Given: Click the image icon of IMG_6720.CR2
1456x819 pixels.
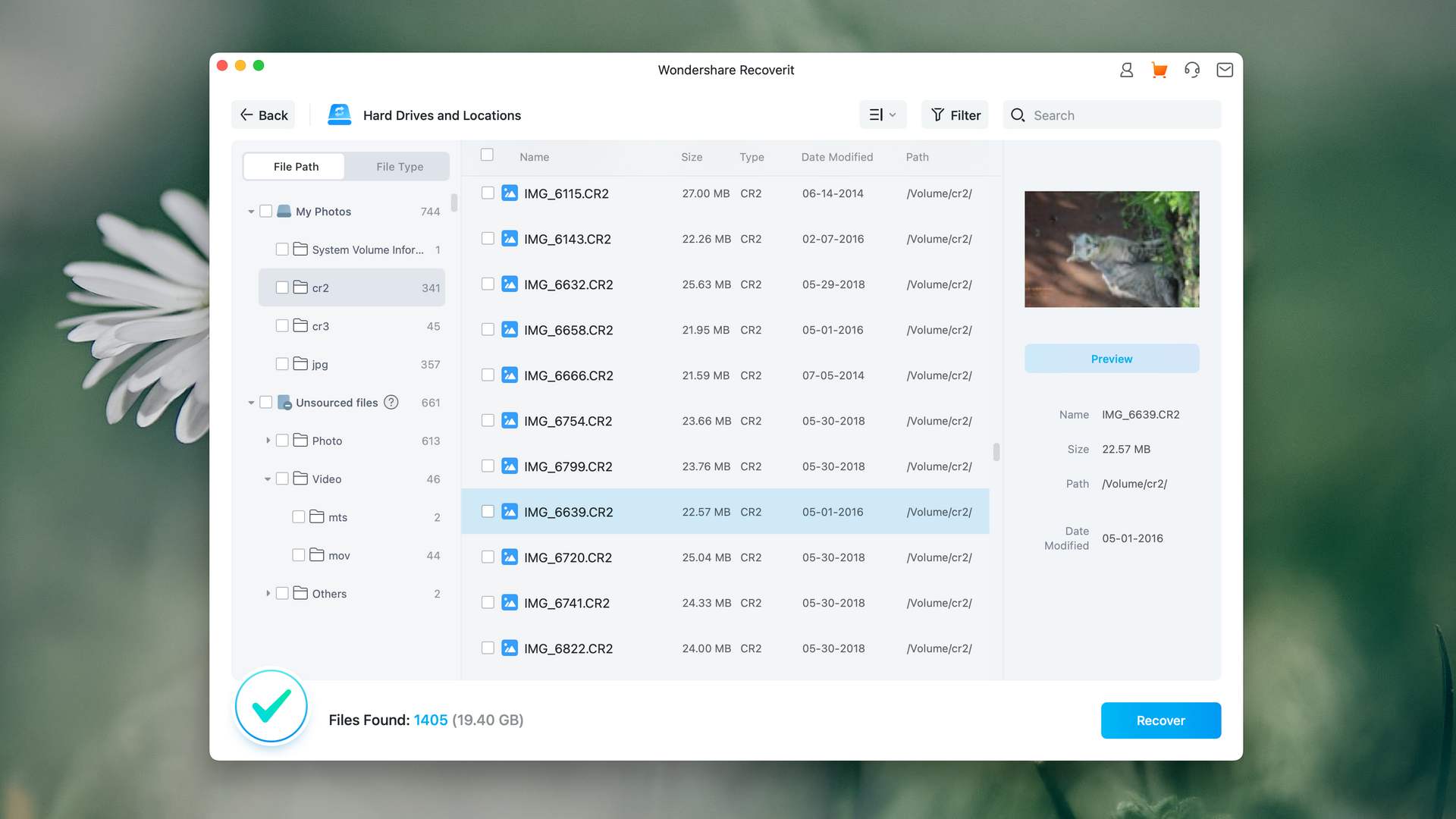Looking at the screenshot, I should 510,557.
